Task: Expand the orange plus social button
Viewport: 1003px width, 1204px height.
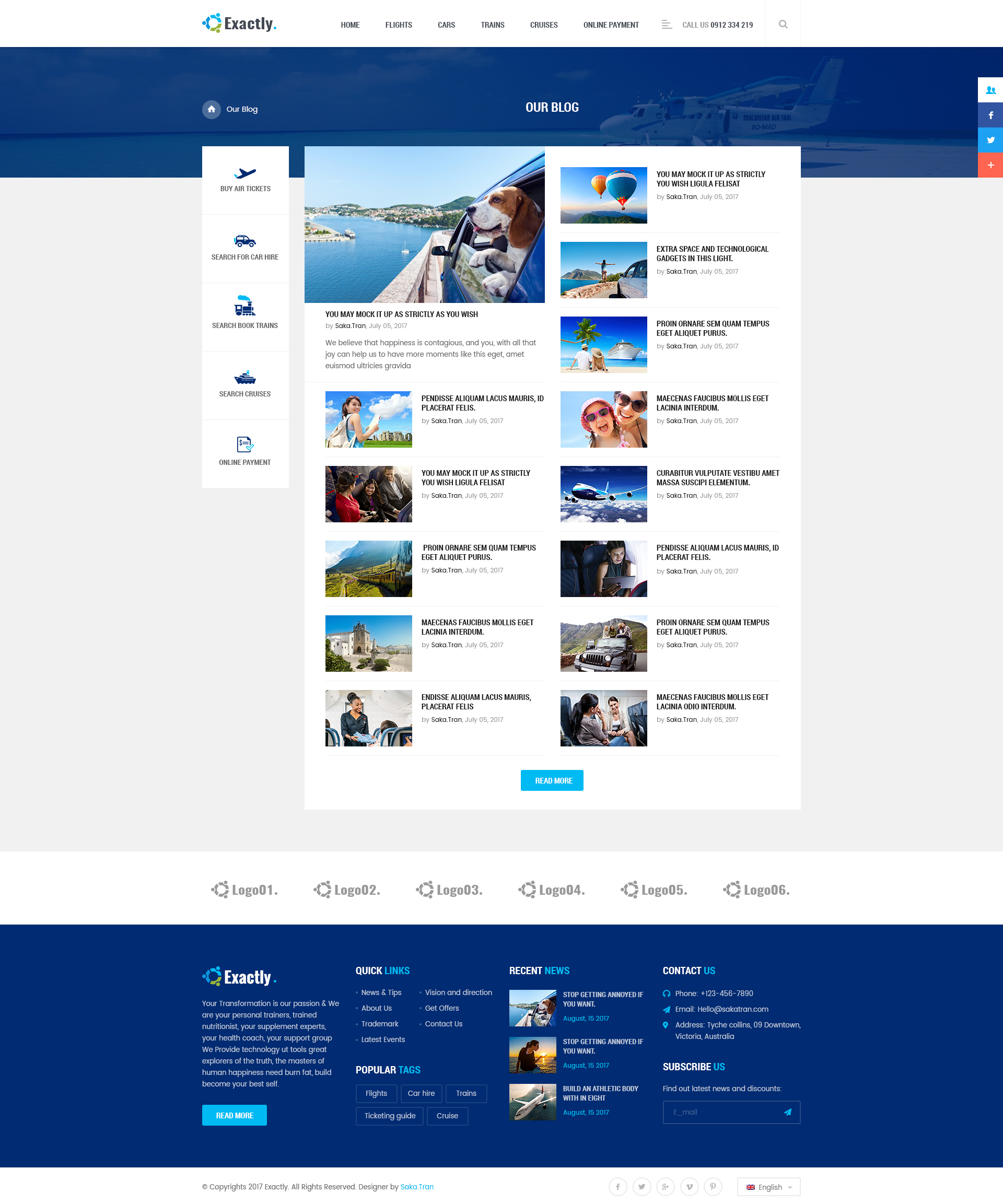Action: click(990, 165)
